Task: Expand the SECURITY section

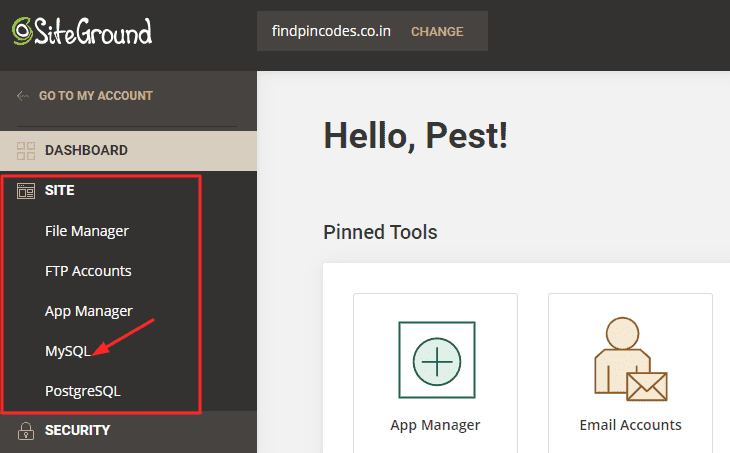Action: pos(78,430)
